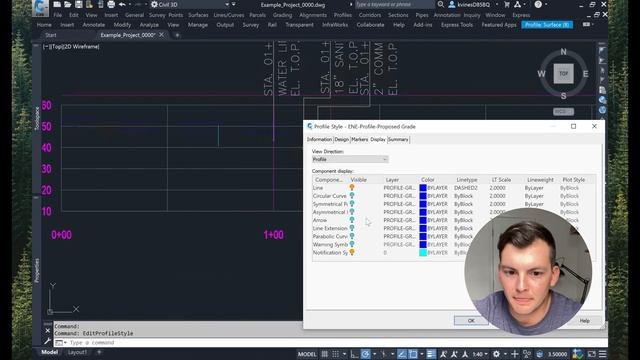Viewport: 640px width, 360px height.
Task: Click the plus crosshair icon in status bar
Action: point(515,354)
